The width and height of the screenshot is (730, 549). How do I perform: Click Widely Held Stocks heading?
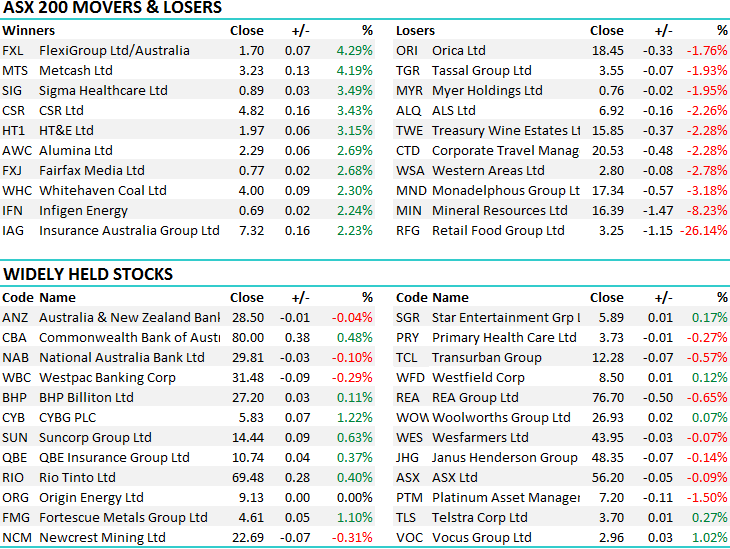[x=88, y=274]
